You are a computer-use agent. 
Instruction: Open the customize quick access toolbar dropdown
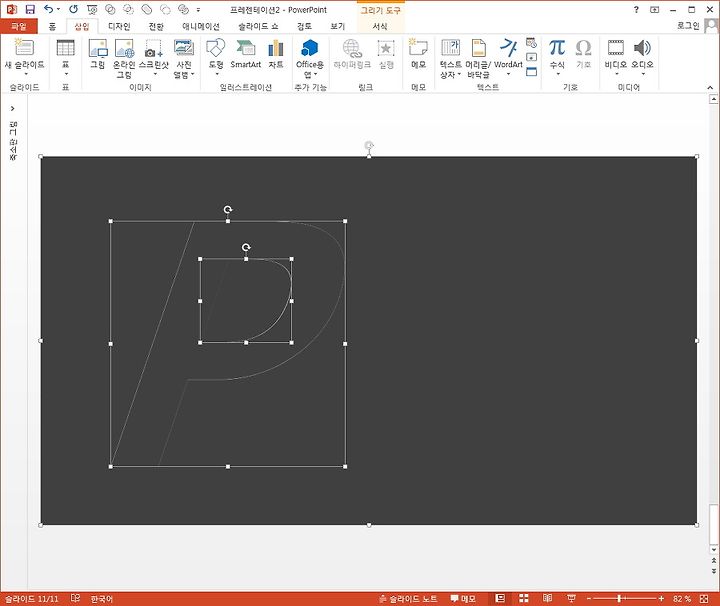[x=198, y=10]
